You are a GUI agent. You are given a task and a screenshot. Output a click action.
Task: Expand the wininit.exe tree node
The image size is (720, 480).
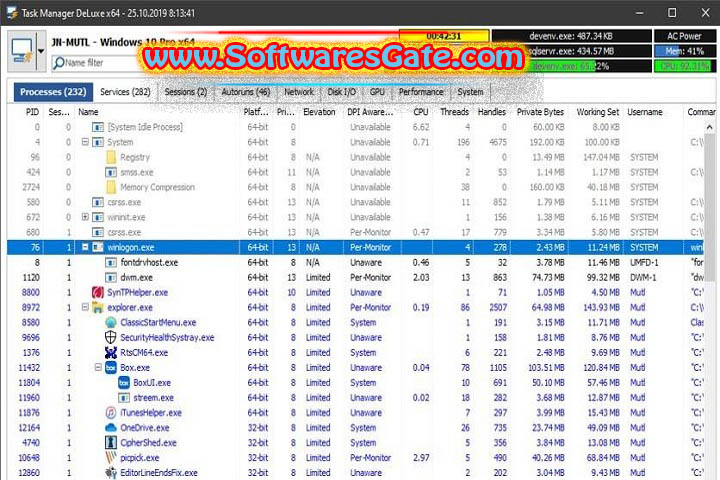(x=85, y=217)
